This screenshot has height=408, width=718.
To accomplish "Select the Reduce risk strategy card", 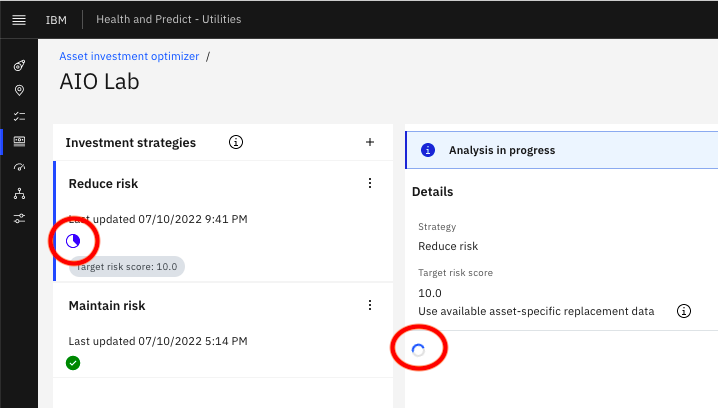I will point(223,221).
